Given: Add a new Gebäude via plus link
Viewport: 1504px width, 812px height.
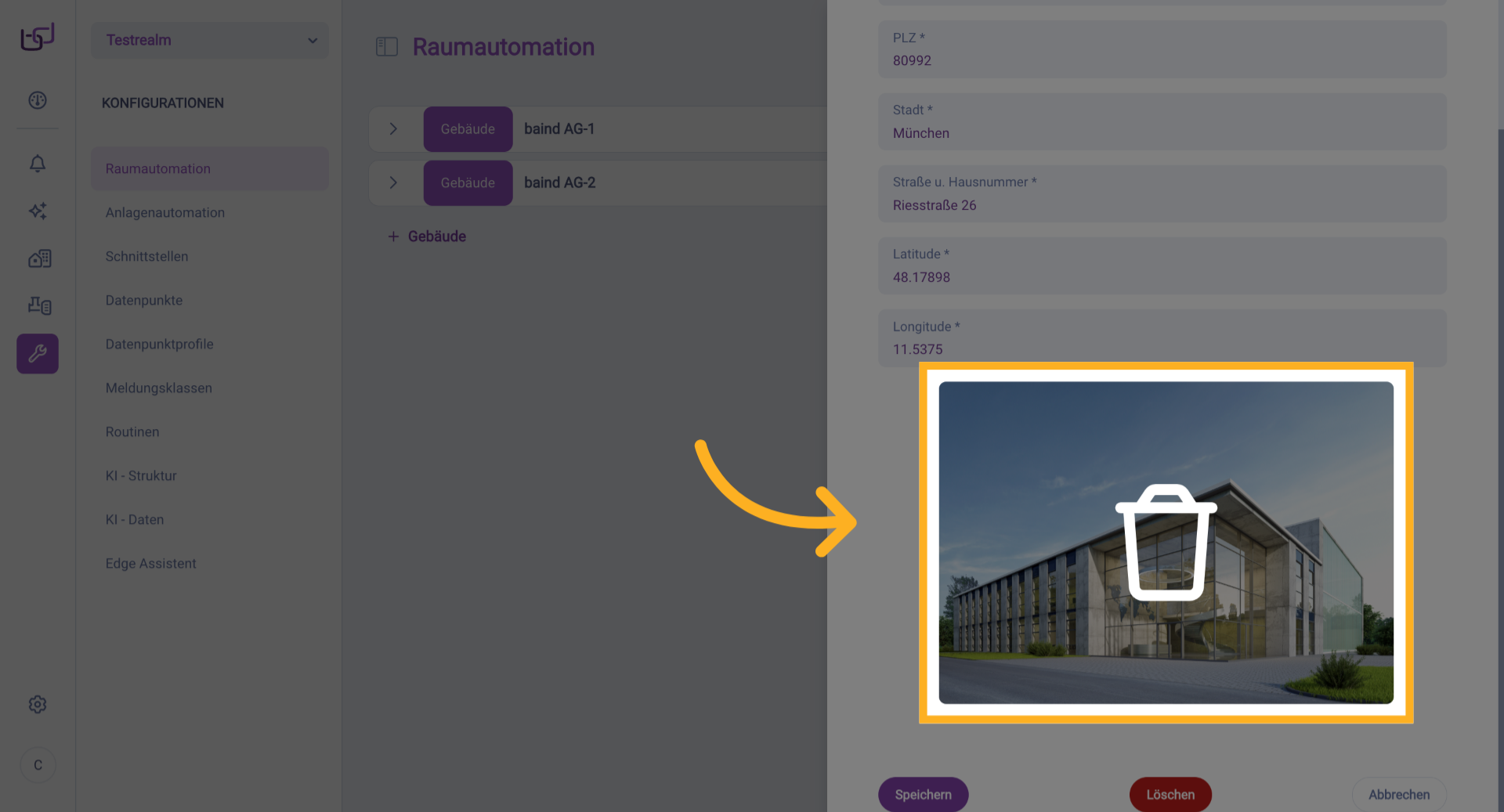Looking at the screenshot, I should (427, 236).
